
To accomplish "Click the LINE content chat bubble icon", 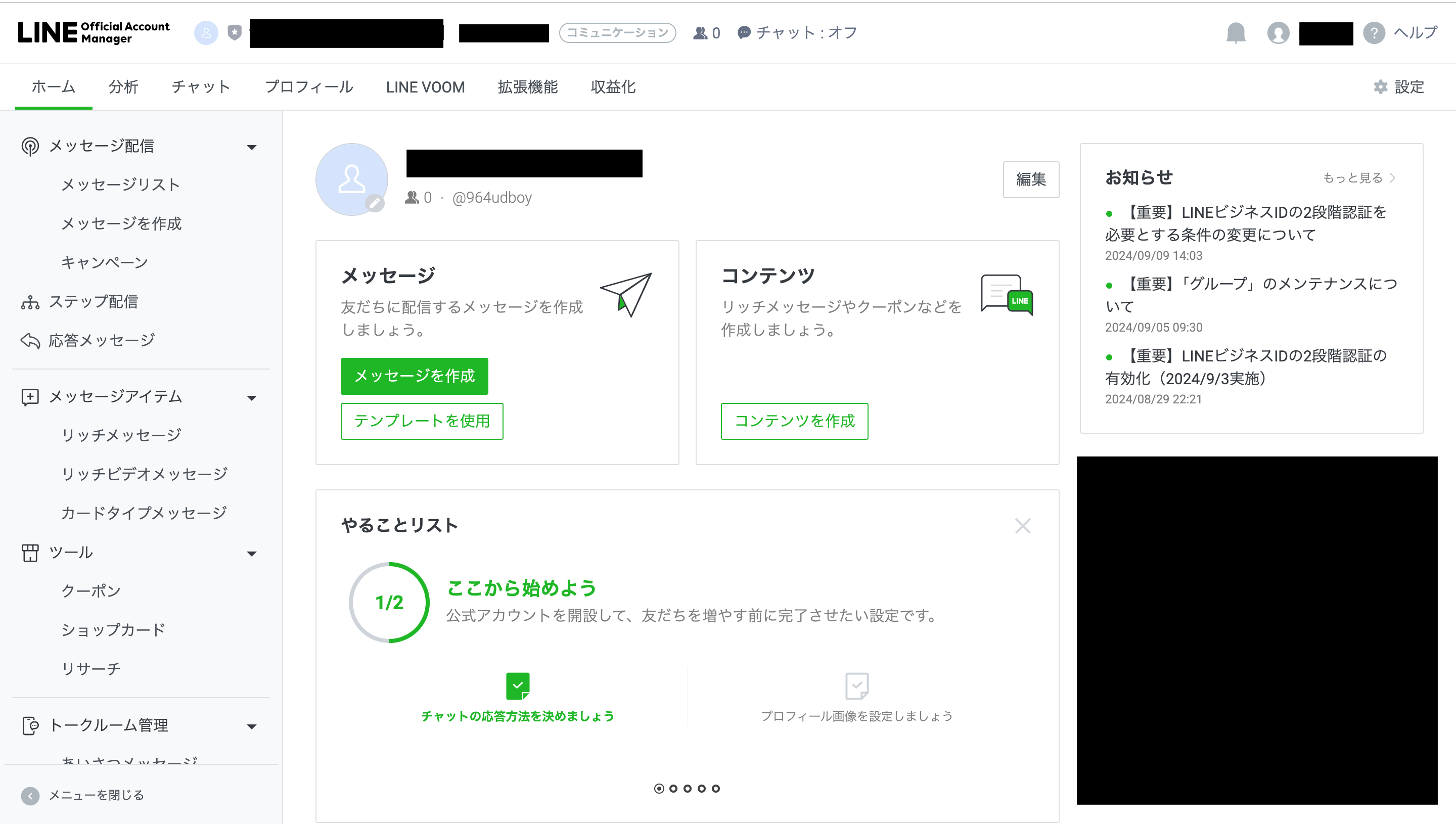I will tap(1006, 294).
